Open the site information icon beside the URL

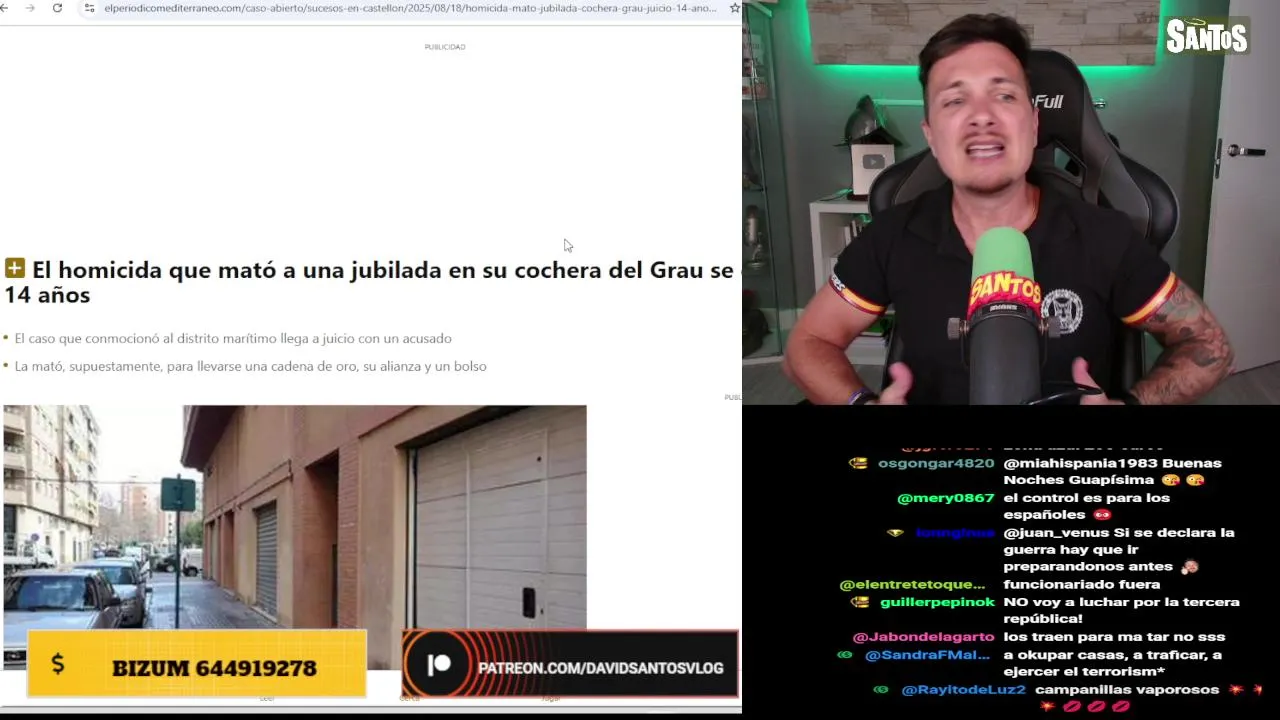(x=89, y=8)
